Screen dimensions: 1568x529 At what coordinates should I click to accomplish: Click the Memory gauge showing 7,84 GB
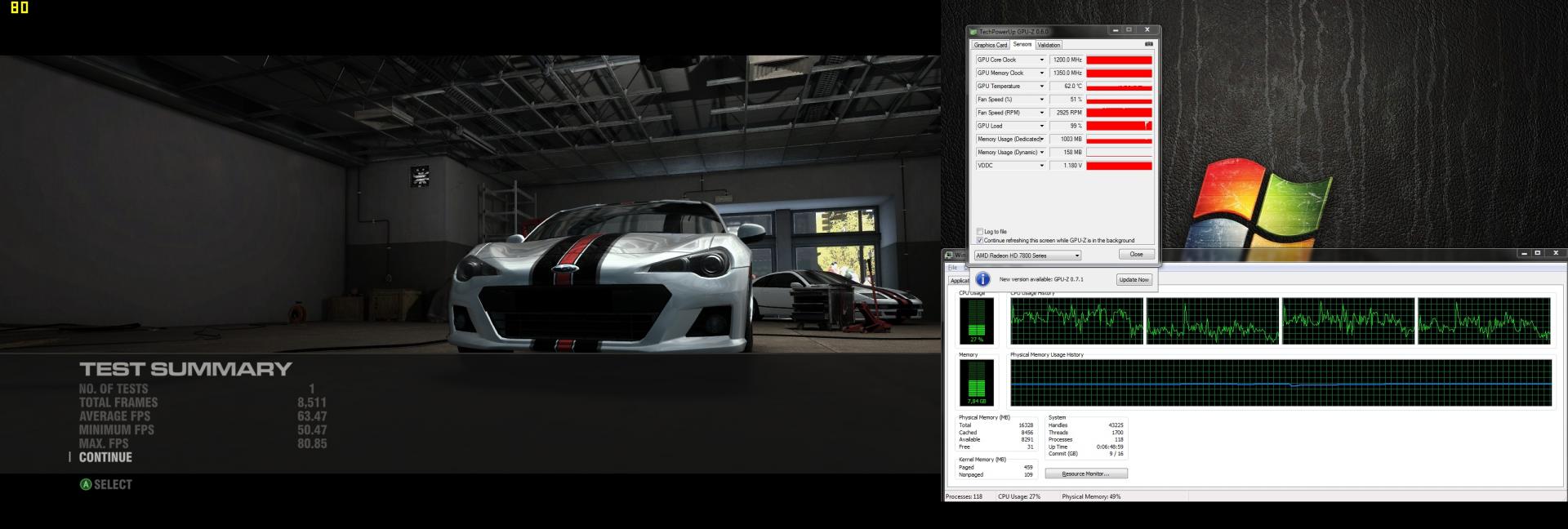977,383
